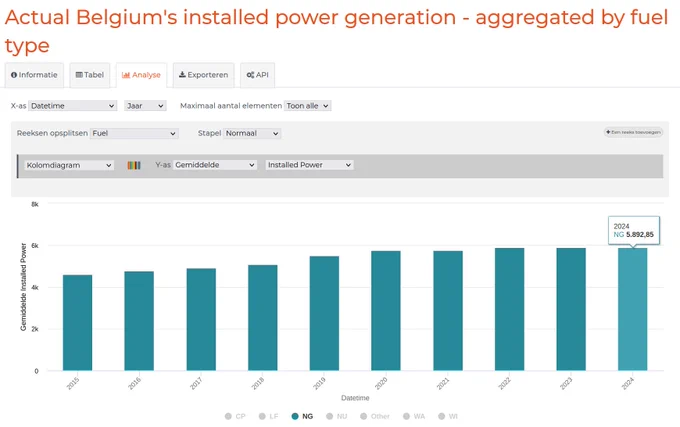This screenshot has height=427, width=680.
Task: Toggle the NU legend series
Action: coord(337,416)
